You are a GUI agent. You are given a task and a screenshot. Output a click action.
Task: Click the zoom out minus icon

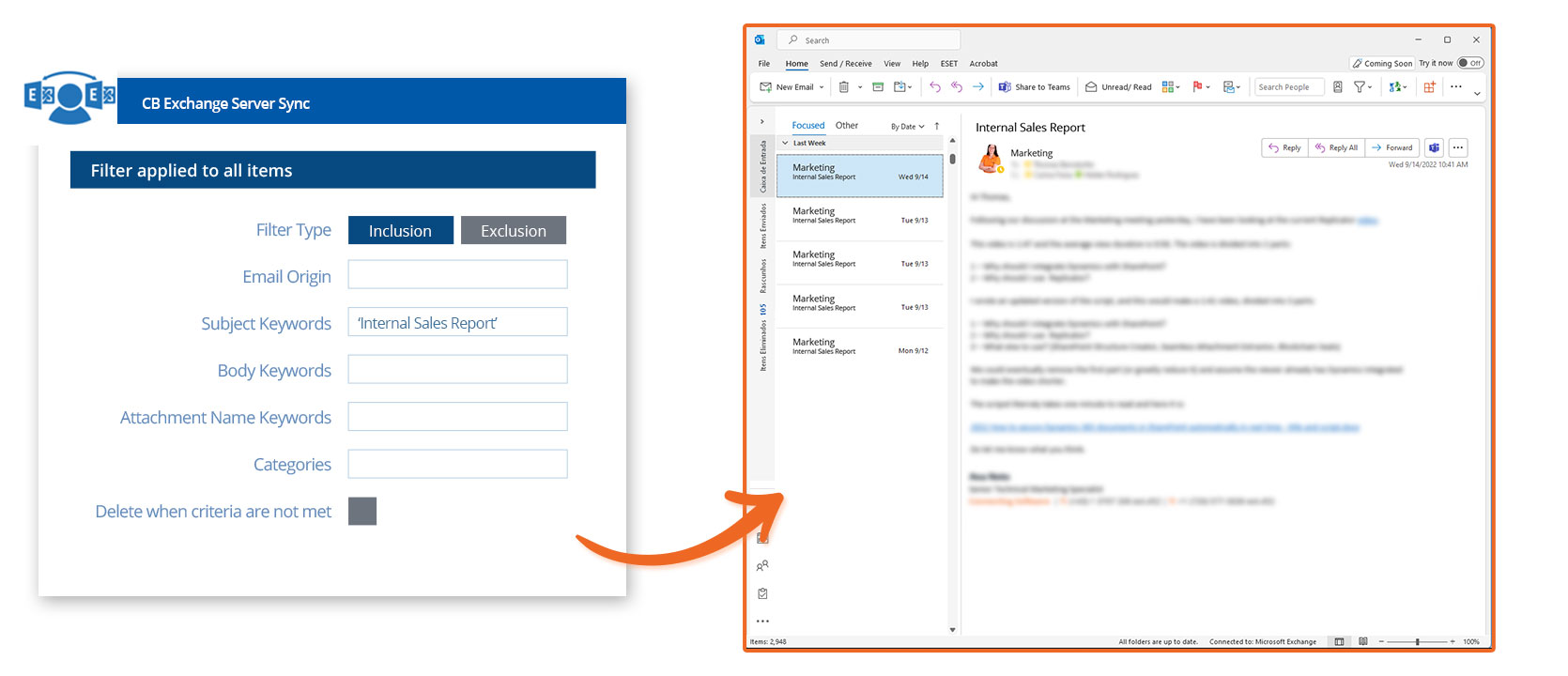tap(1381, 642)
